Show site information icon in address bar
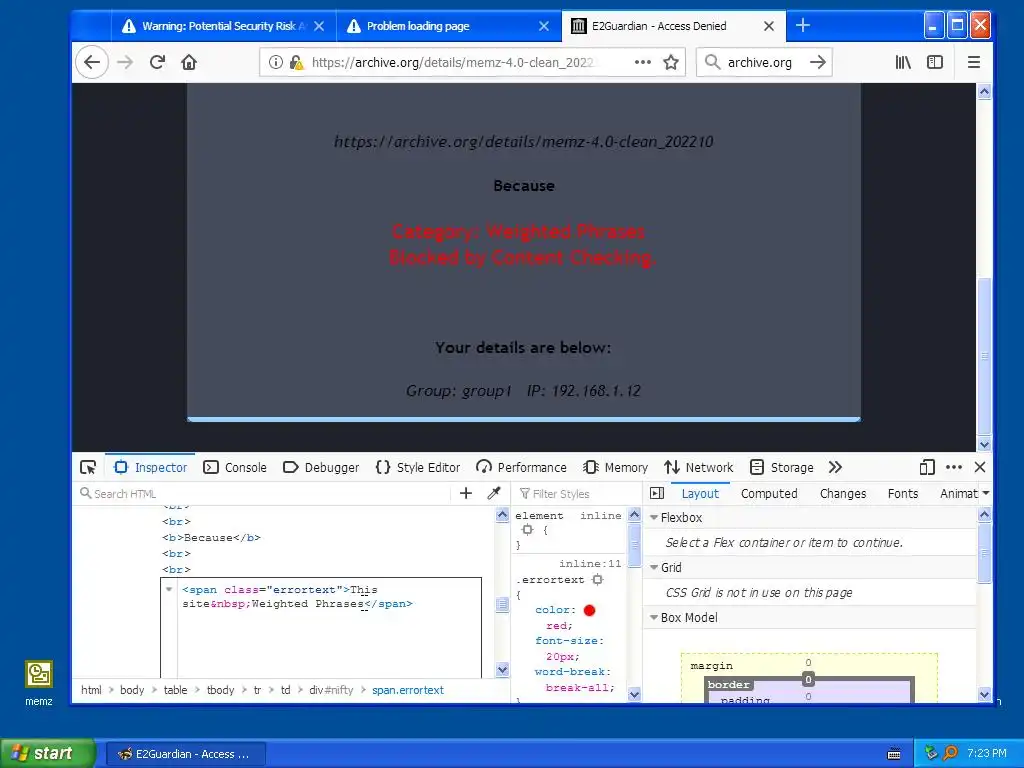The image size is (1024, 768). [x=276, y=63]
